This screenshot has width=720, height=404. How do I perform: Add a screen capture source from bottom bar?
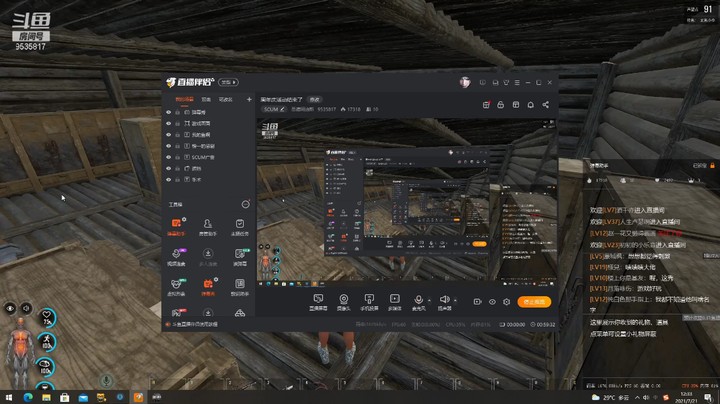pos(318,302)
